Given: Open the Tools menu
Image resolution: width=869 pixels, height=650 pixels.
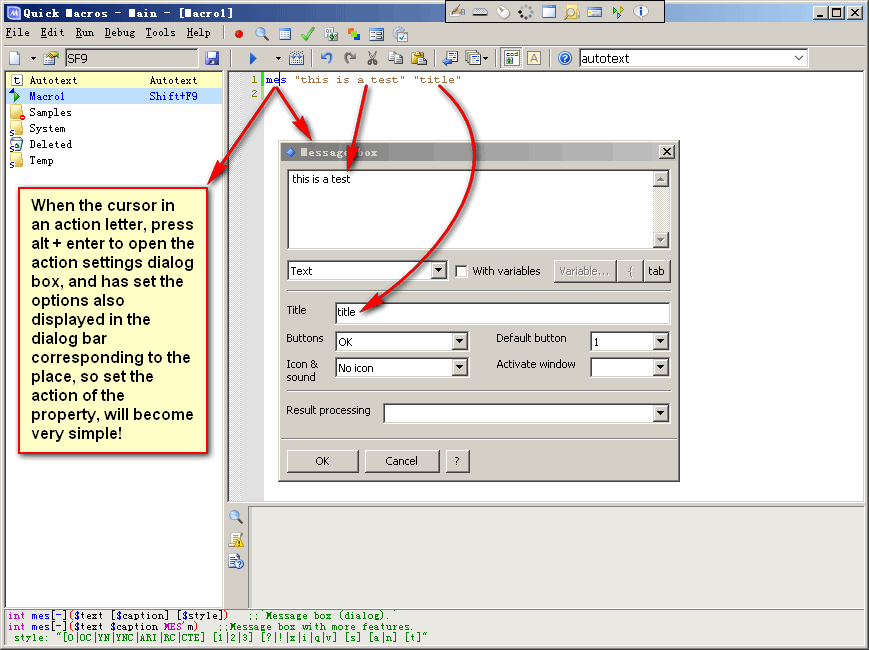Looking at the screenshot, I should point(160,33).
